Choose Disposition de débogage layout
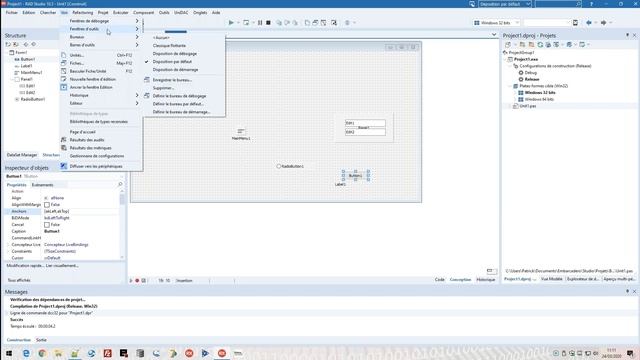 175,53
